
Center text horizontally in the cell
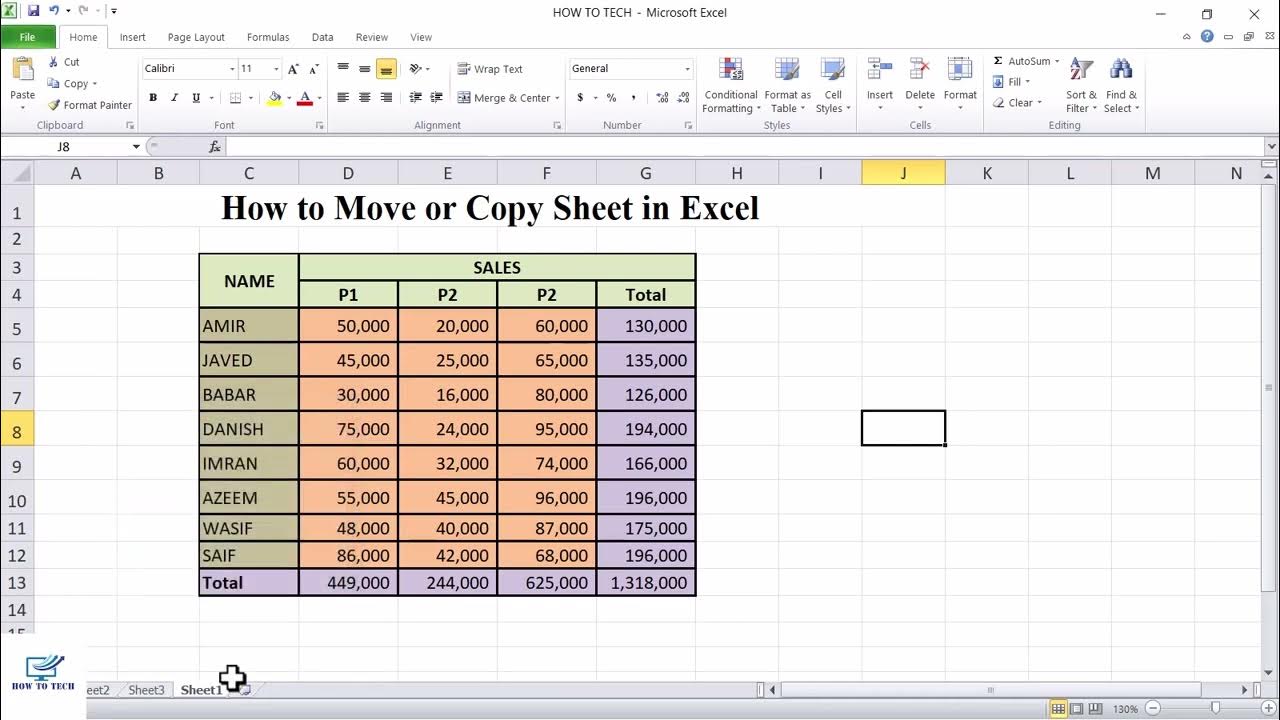[365, 98]
